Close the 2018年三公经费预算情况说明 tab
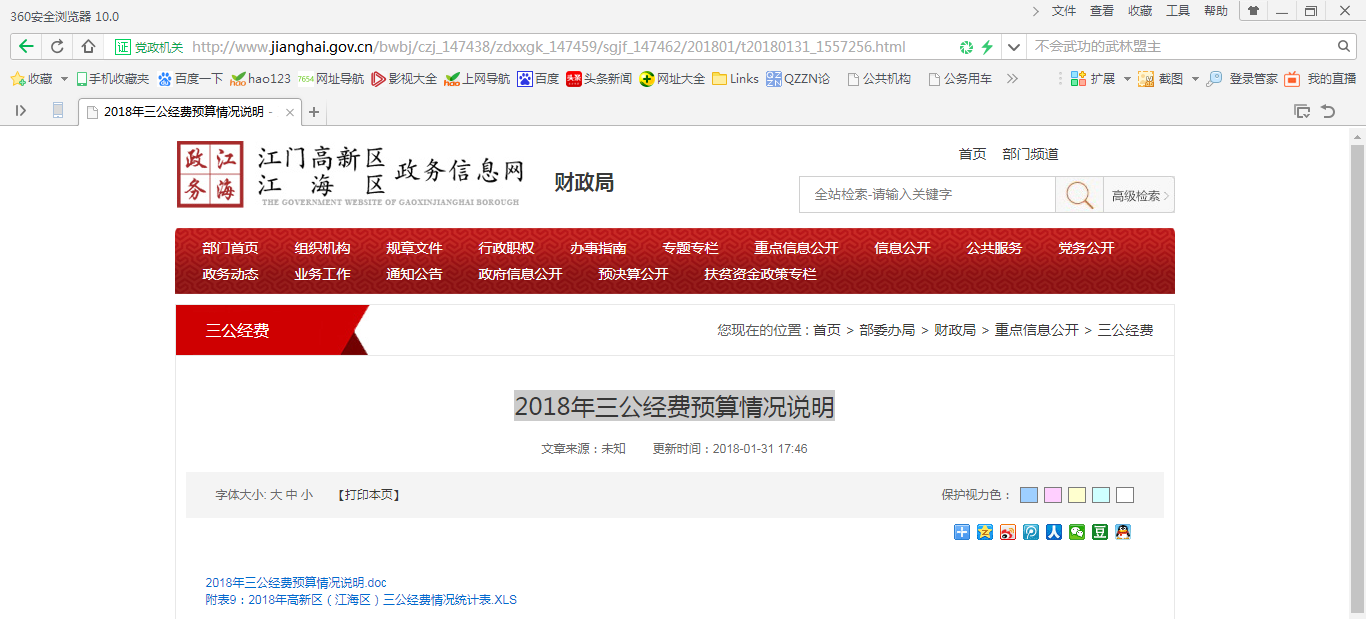The height and width of the screenshot is (619, 1366). click(290, 112)
